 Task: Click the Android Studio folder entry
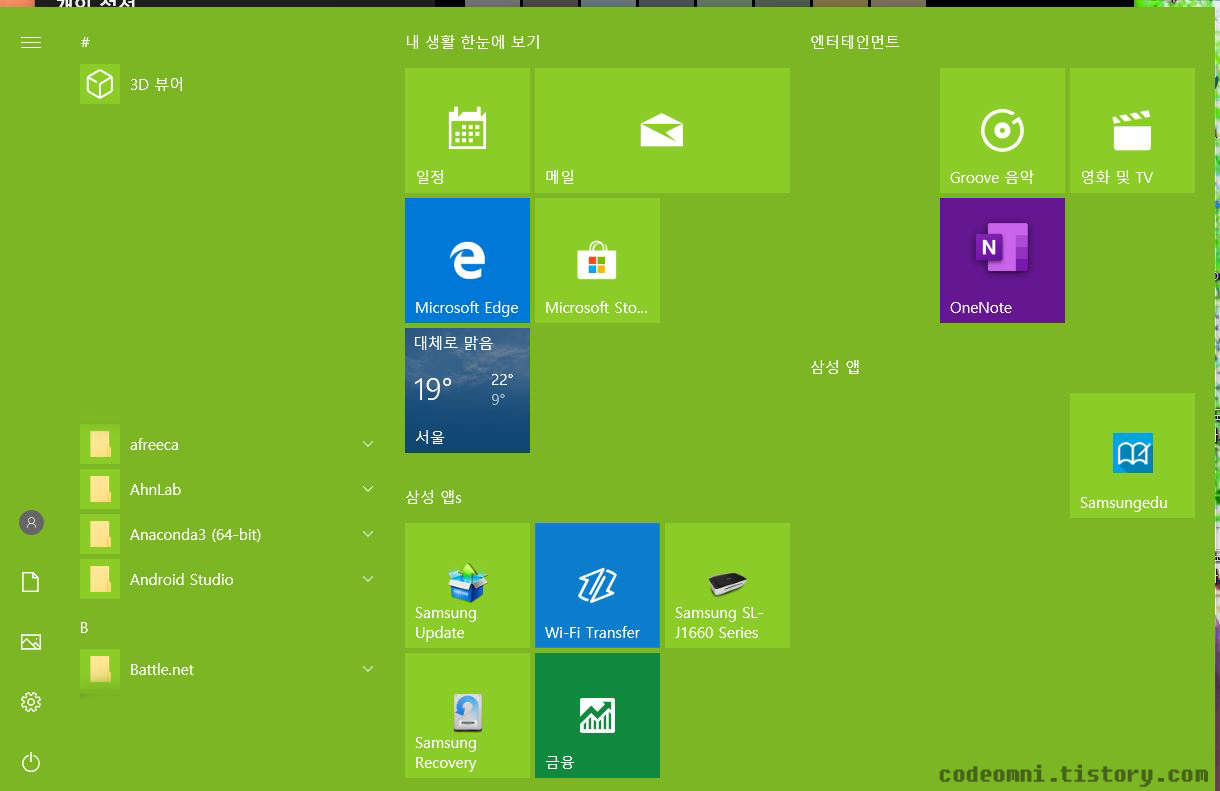pyautogui.click(x=230, y=579)
